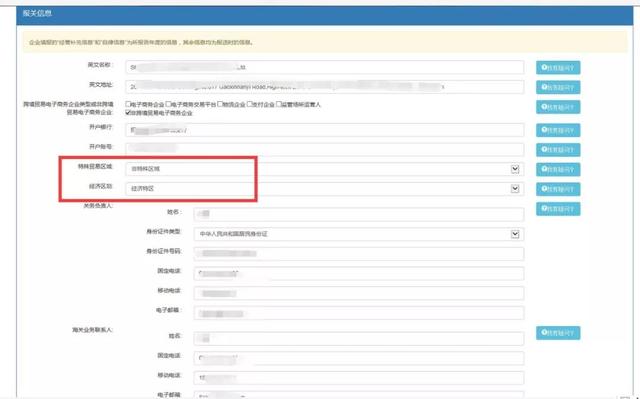The width and height of the screenshot is (640, 399).
Task: Click the 经济区划 label
Action: [x=100, y=186]
